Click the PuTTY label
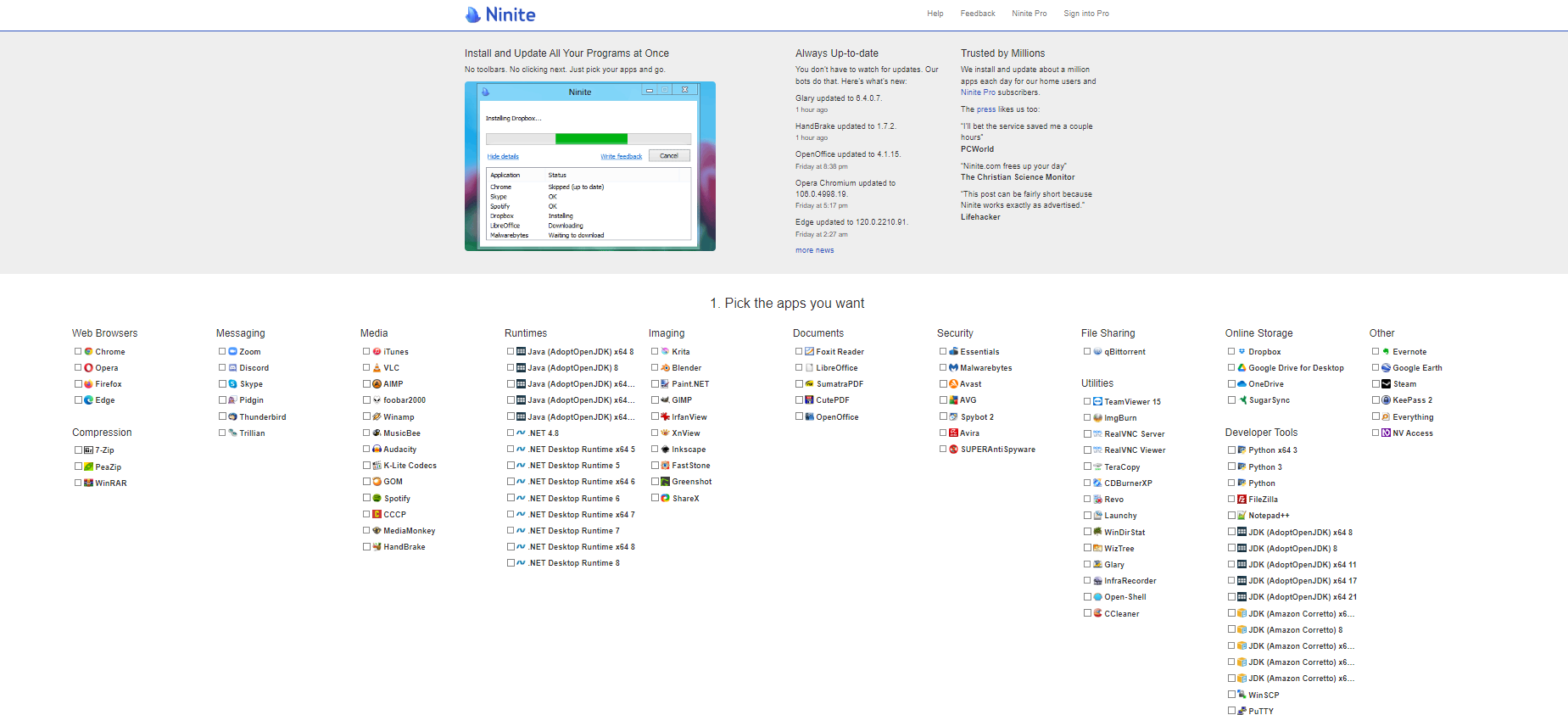Screen dimensions: 1568x715 coord(1261,712)
